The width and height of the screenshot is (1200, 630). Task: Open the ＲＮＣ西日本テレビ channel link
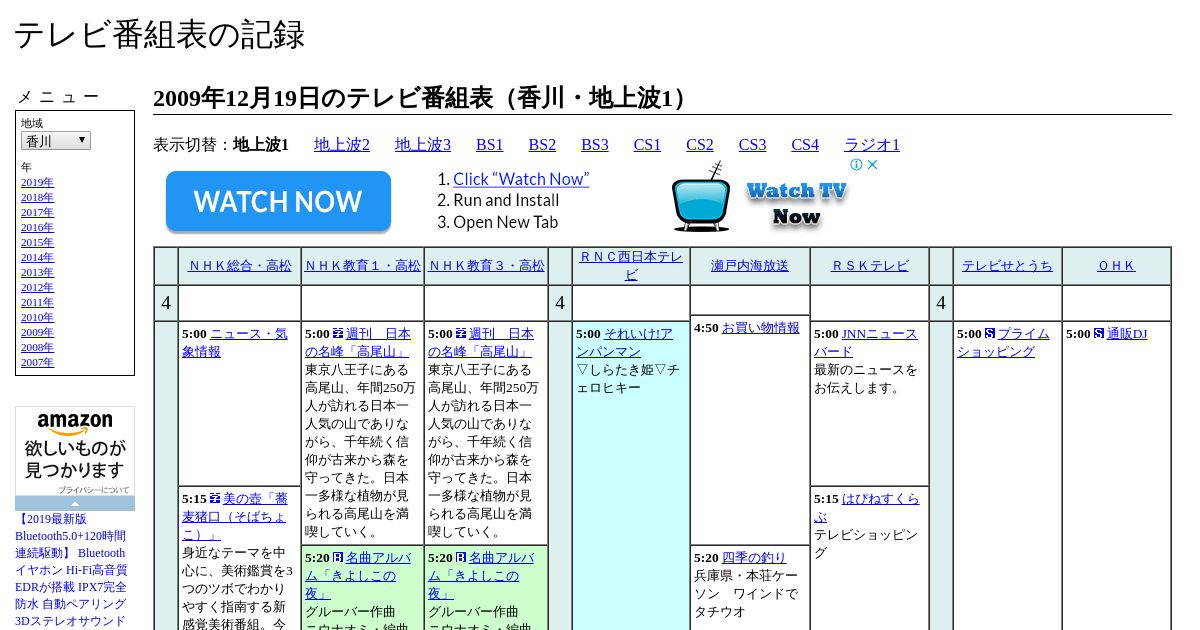(631, 265)
